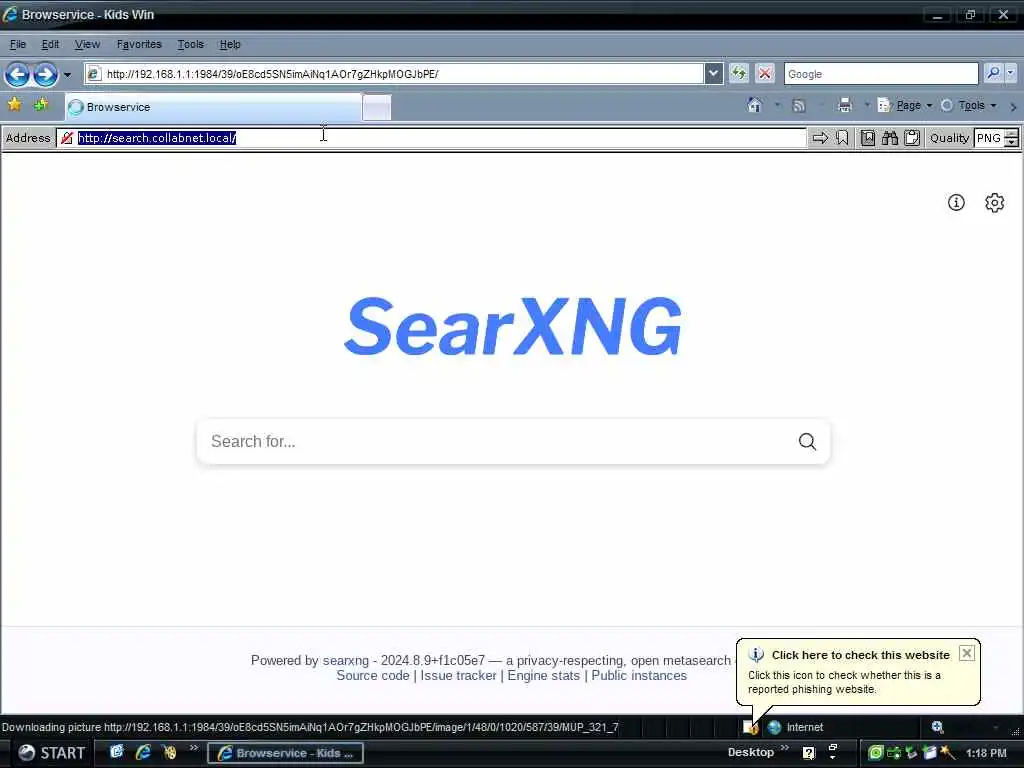Open the Issue tracker link
1024x768 pixels.
(x=458, y=676)
